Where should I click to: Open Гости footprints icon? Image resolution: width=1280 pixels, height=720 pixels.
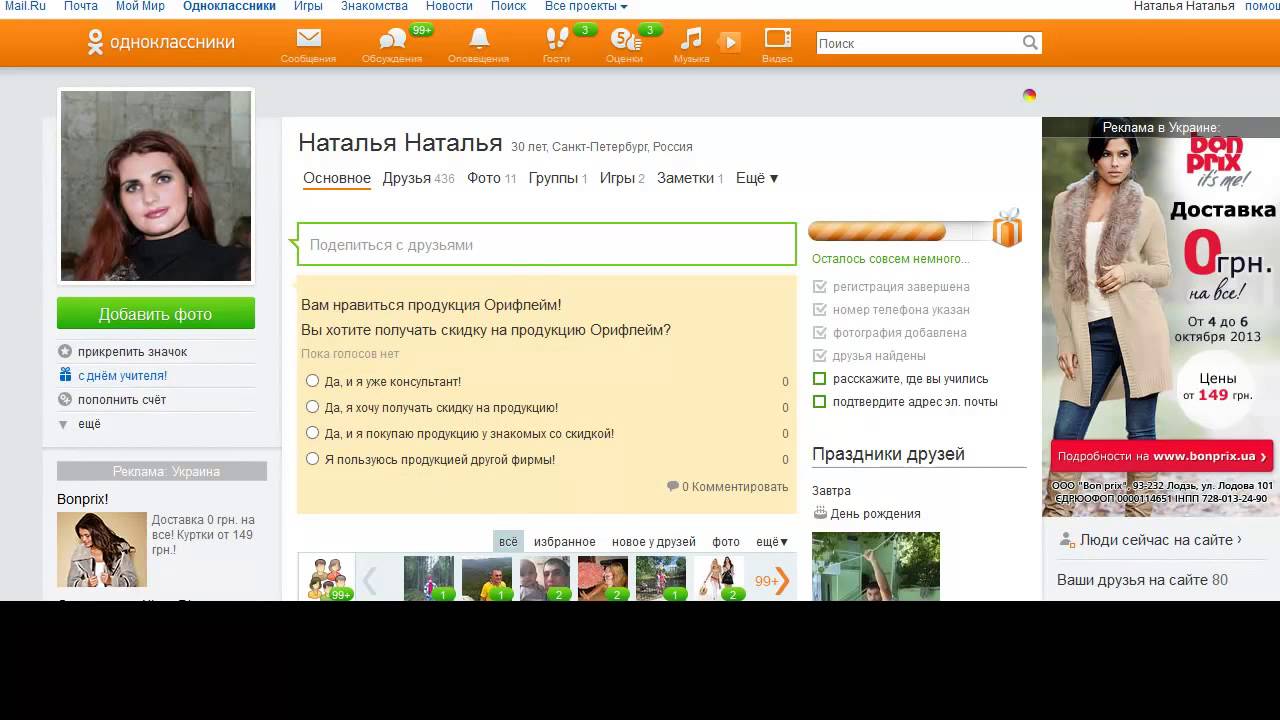coord(556,40)
